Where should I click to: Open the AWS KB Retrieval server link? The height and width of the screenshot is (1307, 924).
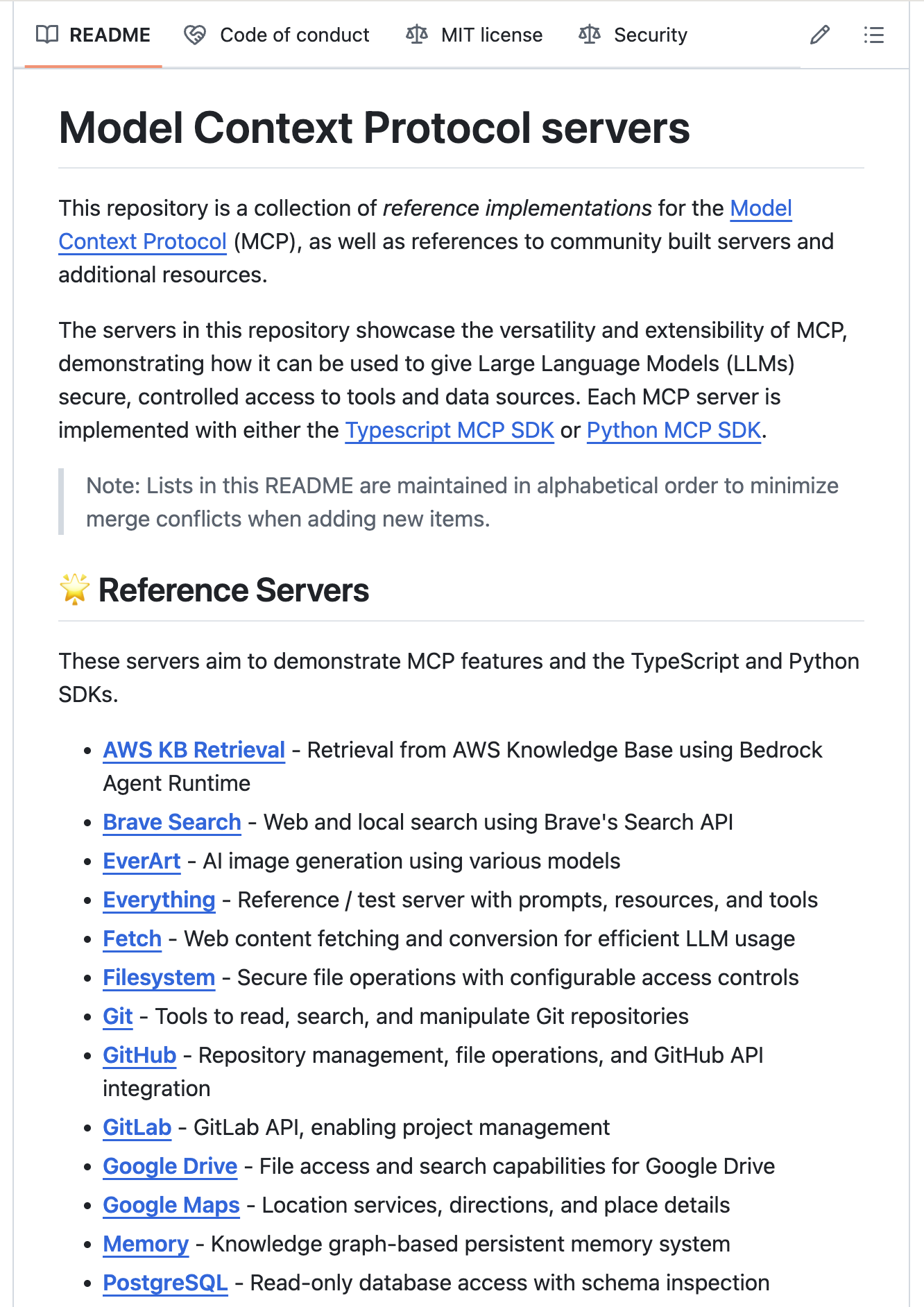click(x=194, y=750)
